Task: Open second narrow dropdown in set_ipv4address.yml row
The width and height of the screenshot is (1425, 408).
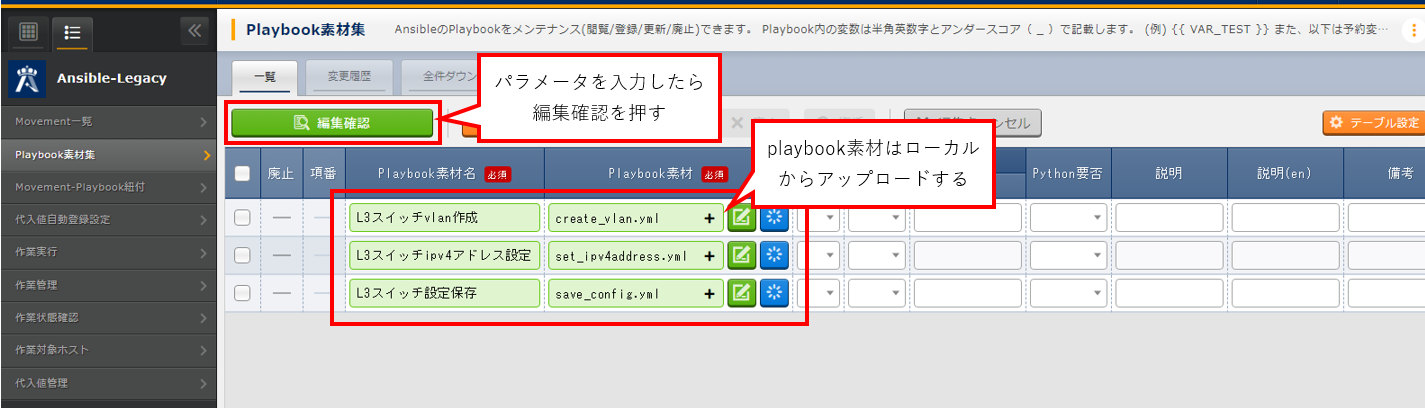Action: (876, 256)
